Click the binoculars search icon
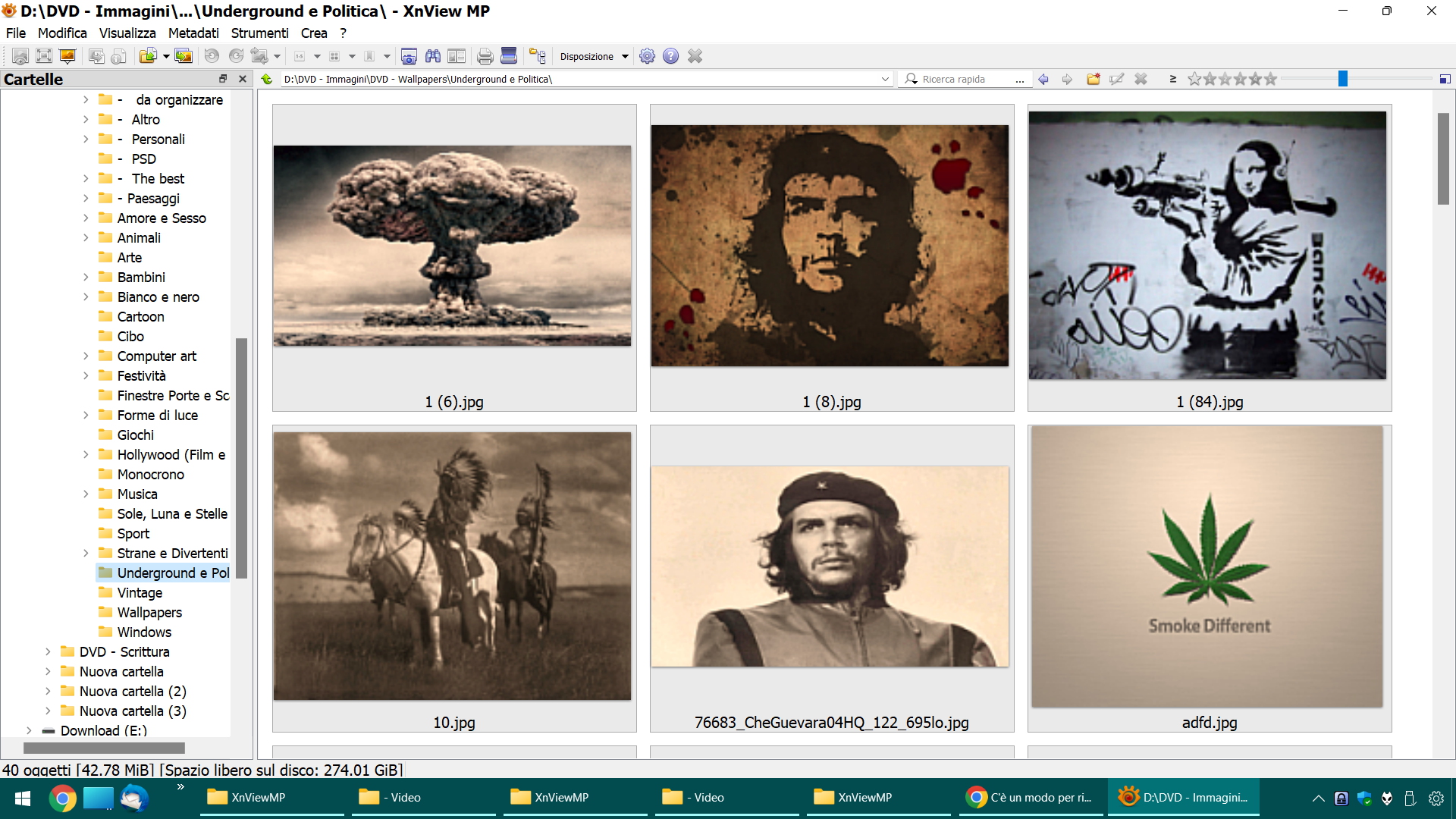The height and width of the screenshot is (819, 1456). pos(433,56)
